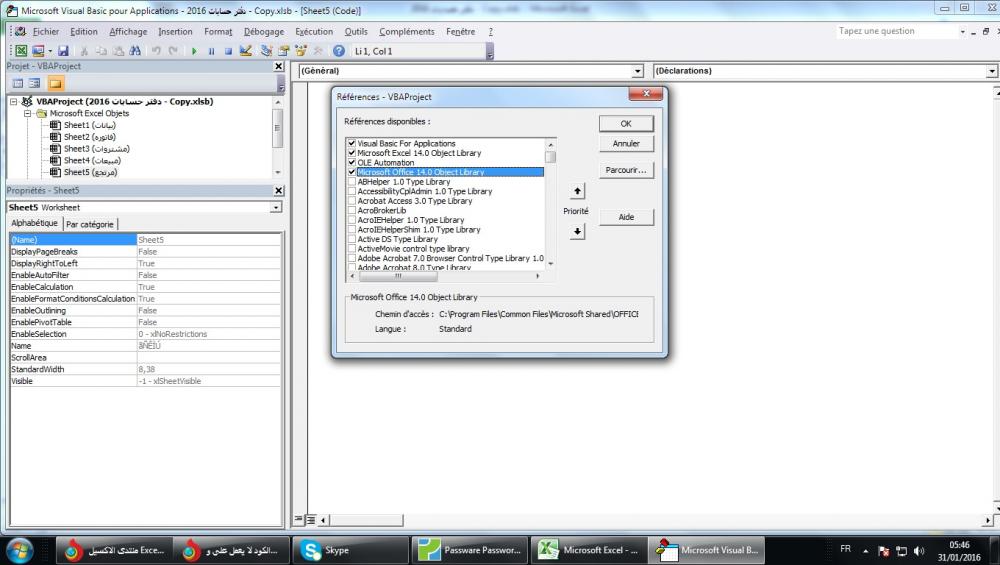Image resolution: width=1000 pixels, height=565 pixels.
Task: Open Sheet5 Worksheet properties object dropdown
Action: tap(276, 208)
